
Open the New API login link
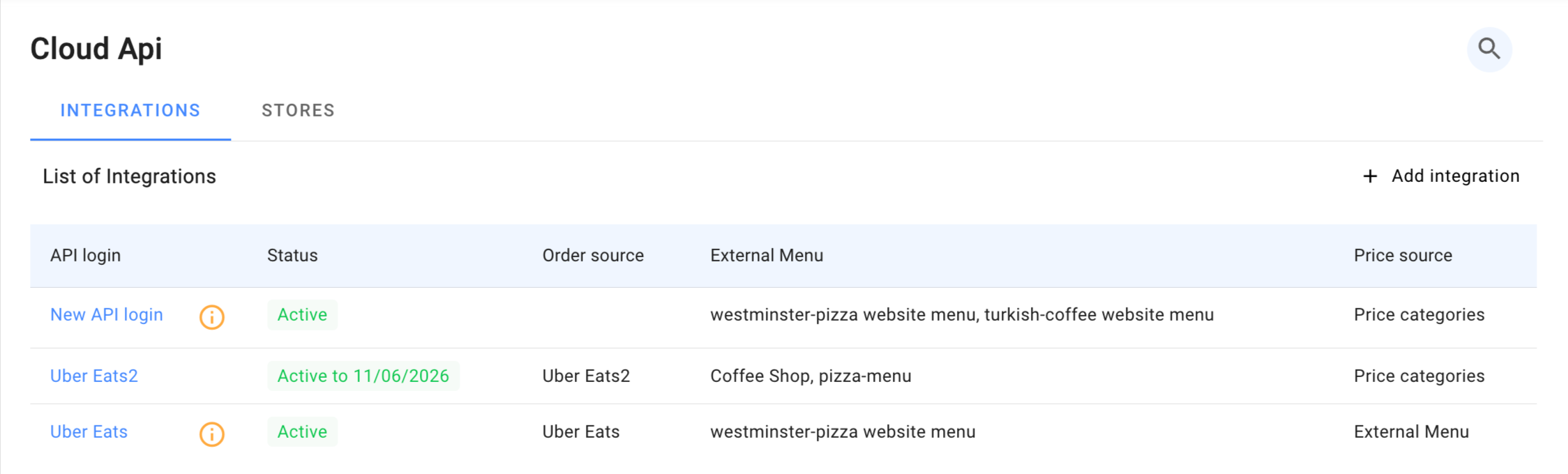coord(107,315)
